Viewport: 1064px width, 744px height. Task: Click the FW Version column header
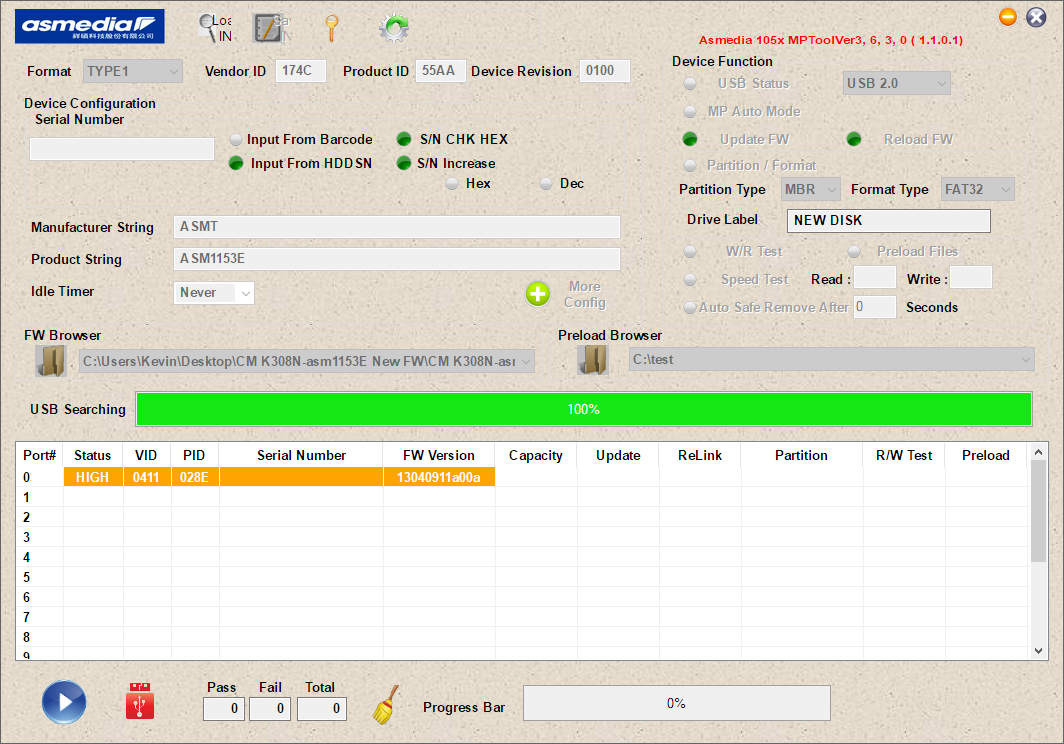439,455
